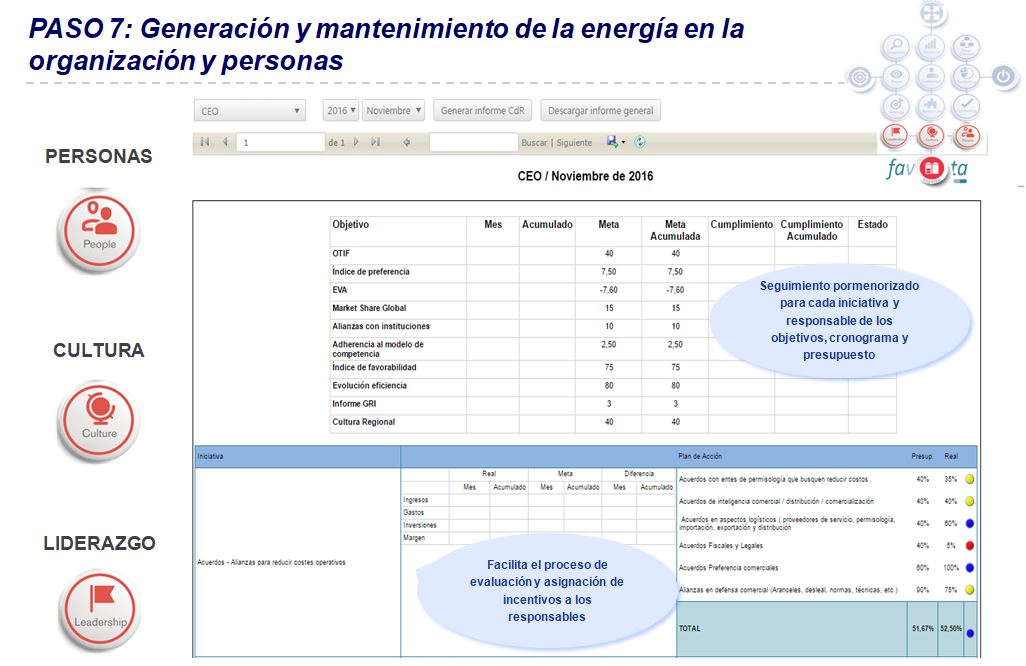
Task: Click the org chart icon in the hub diagram
Action: point(966,46)
